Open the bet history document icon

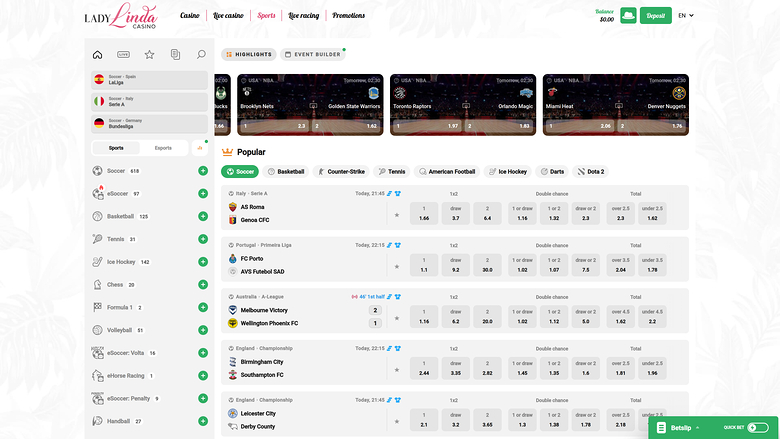tap(175, 55)
